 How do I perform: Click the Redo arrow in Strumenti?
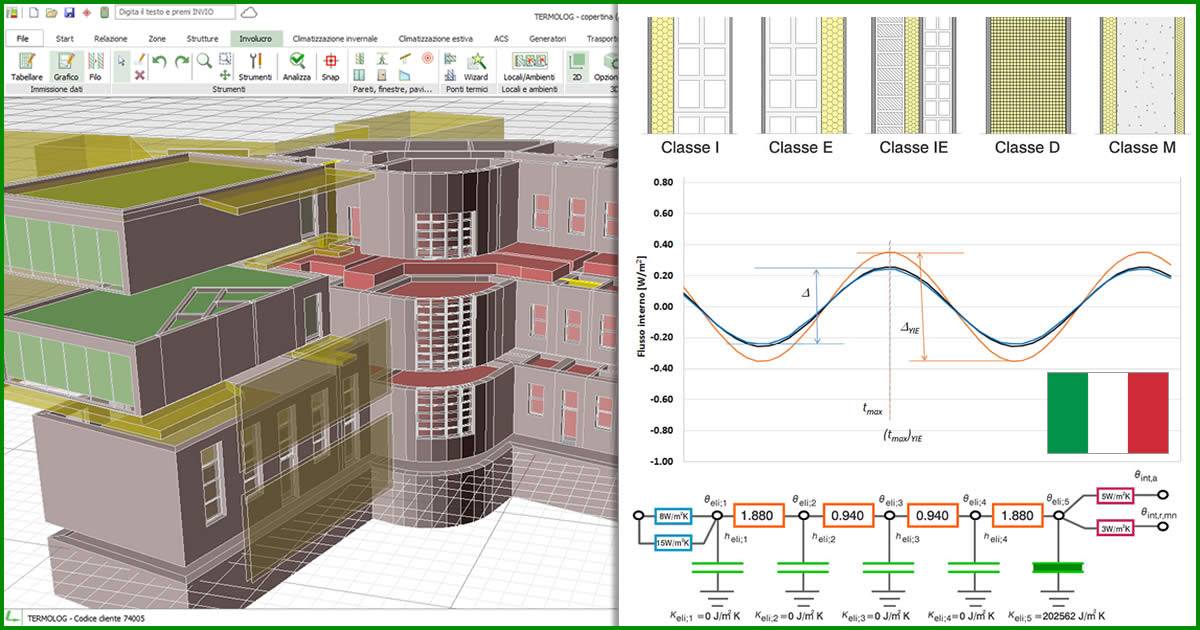coord(181,61)
